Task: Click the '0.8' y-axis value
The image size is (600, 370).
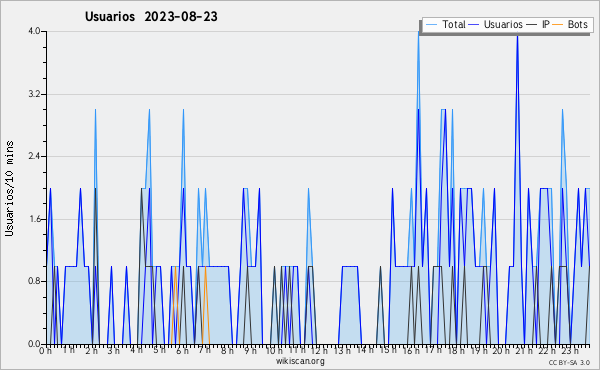Action: (x=34, y=281)
